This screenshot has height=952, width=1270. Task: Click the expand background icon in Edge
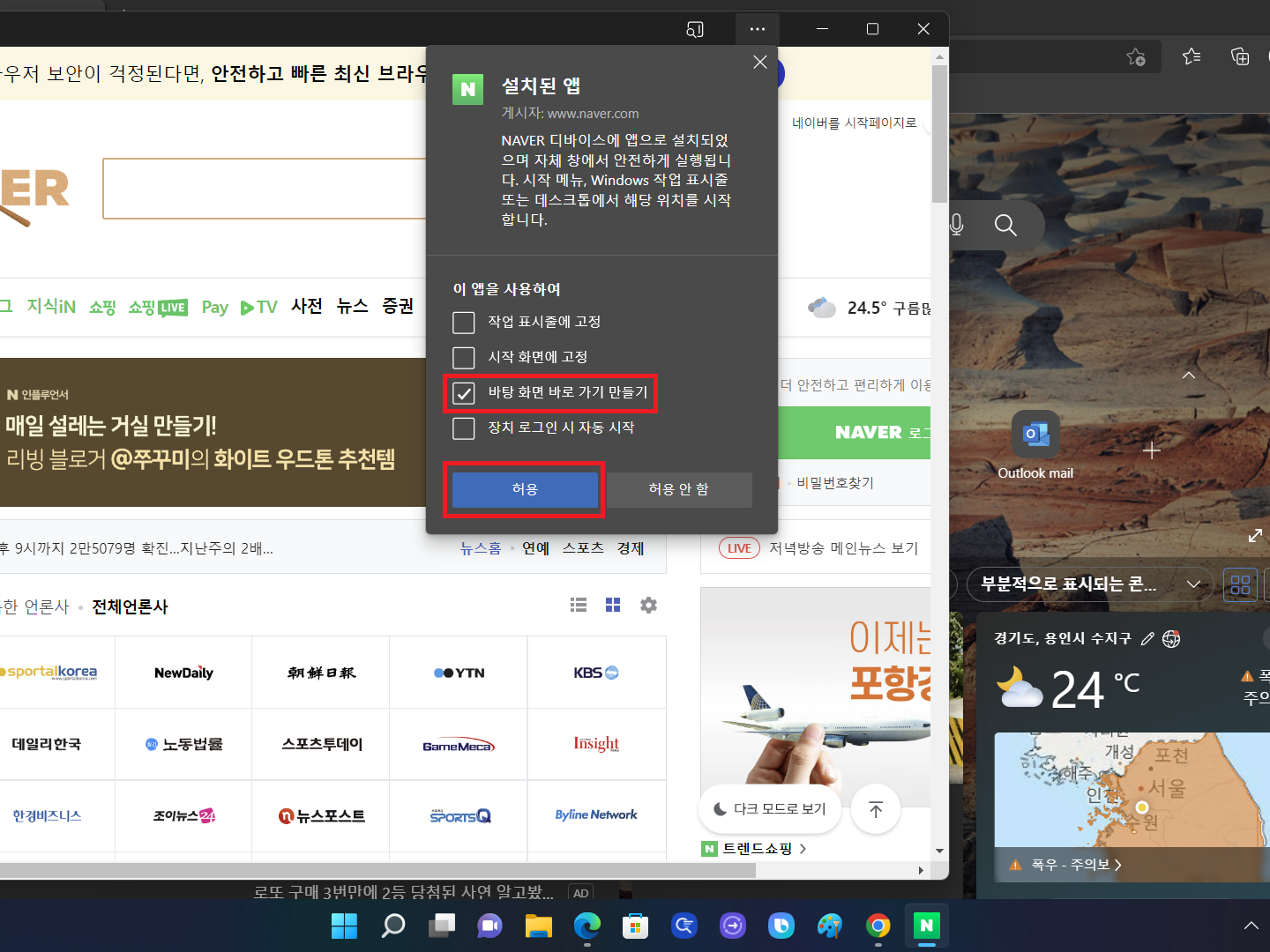click(x=1255, y=535)
